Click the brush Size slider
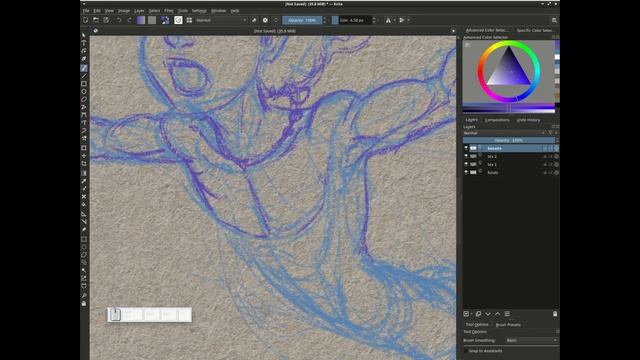 click(x=351, y=20)
